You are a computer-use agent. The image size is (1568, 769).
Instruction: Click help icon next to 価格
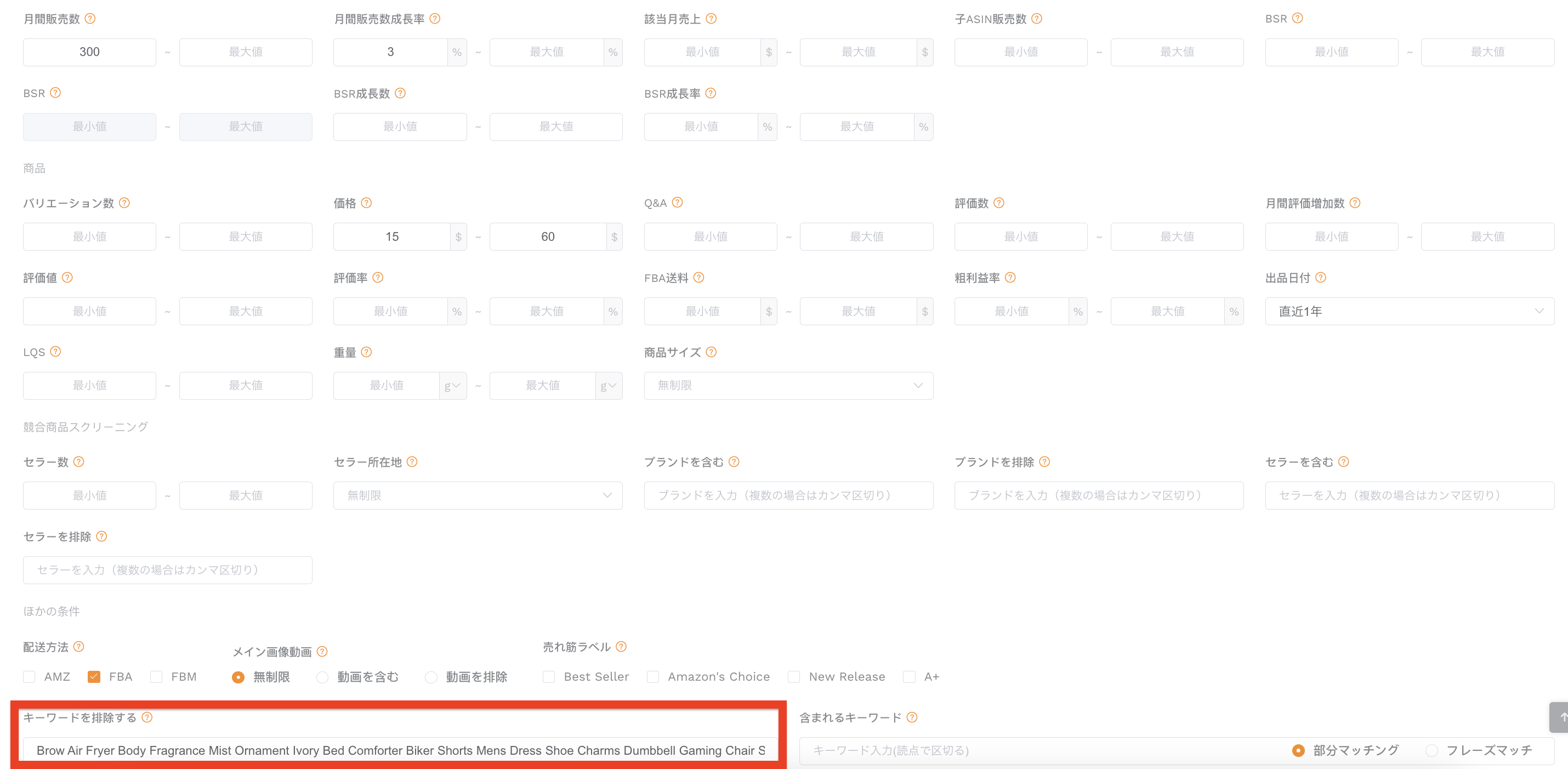coord(366,203)
